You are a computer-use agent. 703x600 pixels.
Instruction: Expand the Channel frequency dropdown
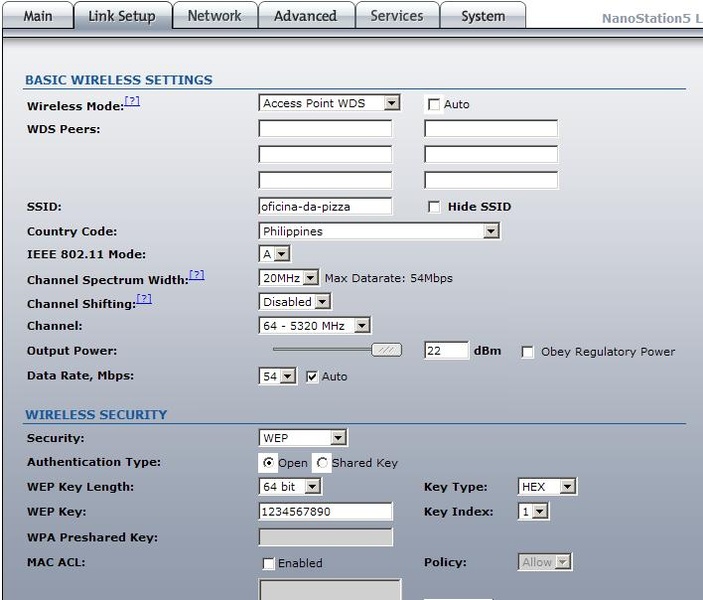(x=314, y=326)
